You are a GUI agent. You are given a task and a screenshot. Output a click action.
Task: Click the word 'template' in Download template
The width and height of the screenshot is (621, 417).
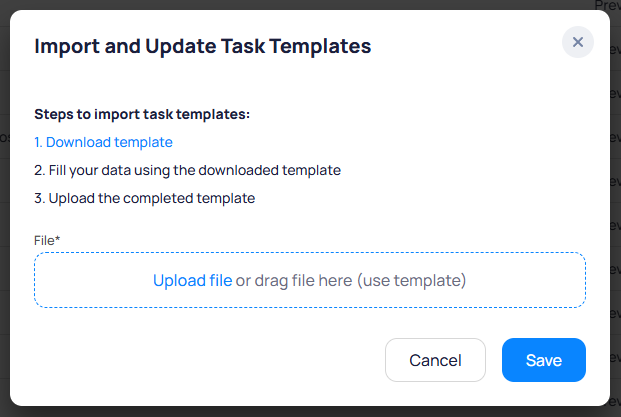143,142
